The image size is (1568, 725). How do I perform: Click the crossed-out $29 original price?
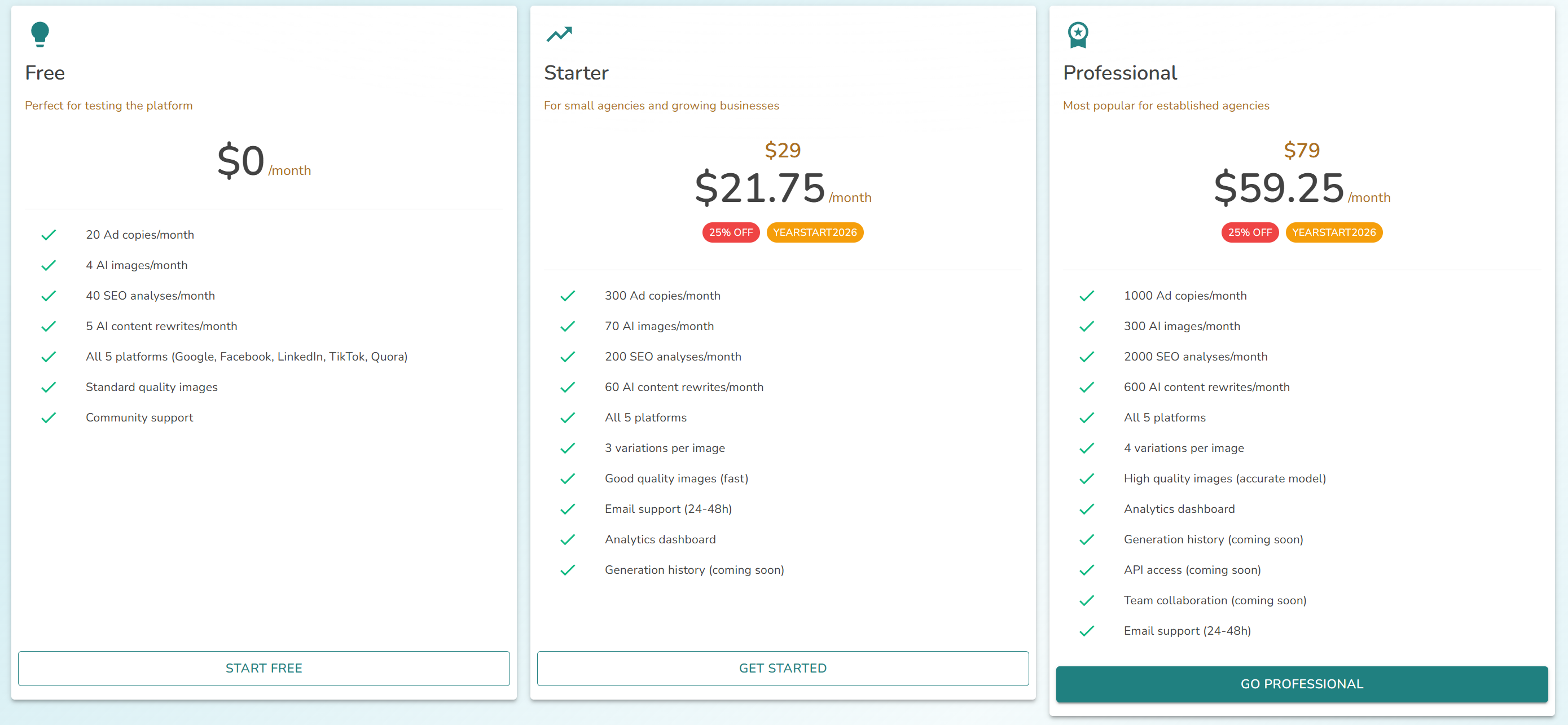[x=783, y=150]
